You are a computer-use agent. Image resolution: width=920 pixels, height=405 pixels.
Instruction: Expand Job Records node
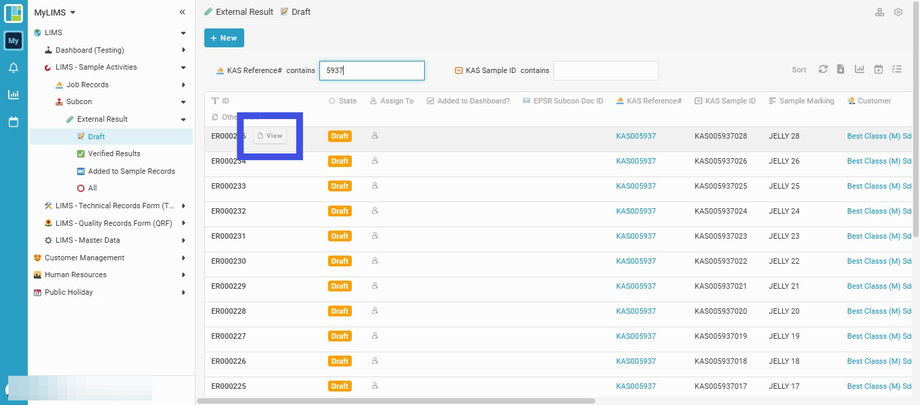pos(183,85)
